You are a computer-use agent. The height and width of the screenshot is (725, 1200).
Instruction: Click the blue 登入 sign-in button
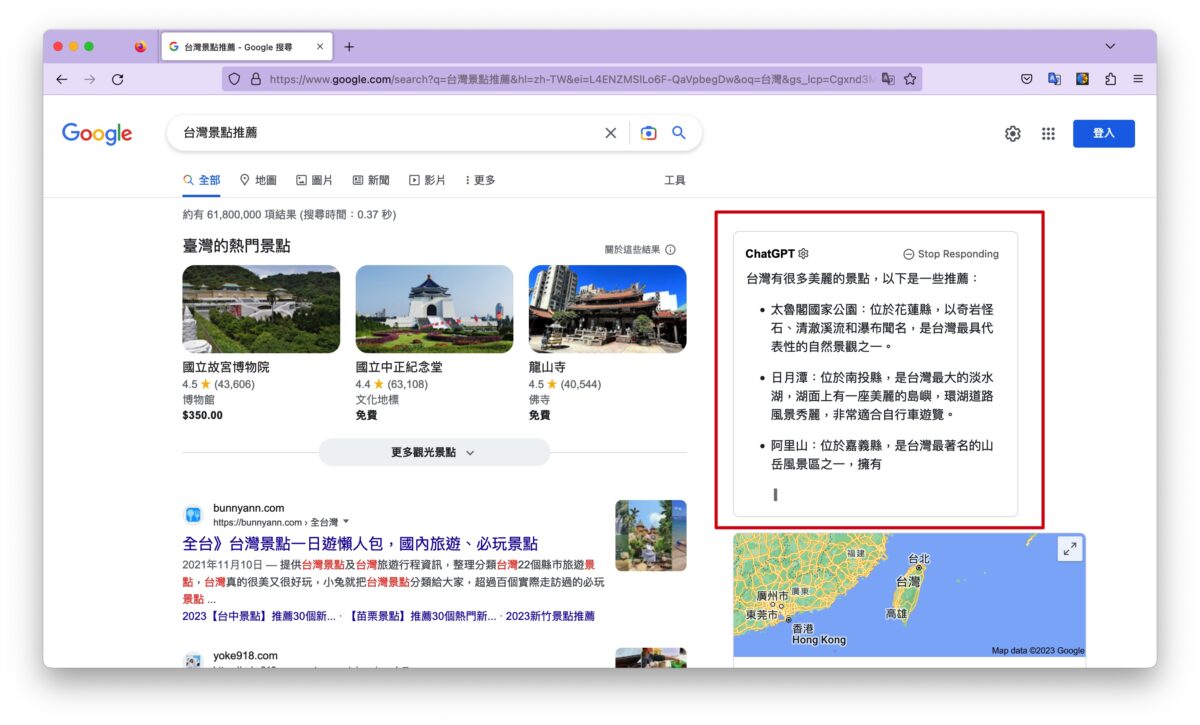coord(1103,133)
